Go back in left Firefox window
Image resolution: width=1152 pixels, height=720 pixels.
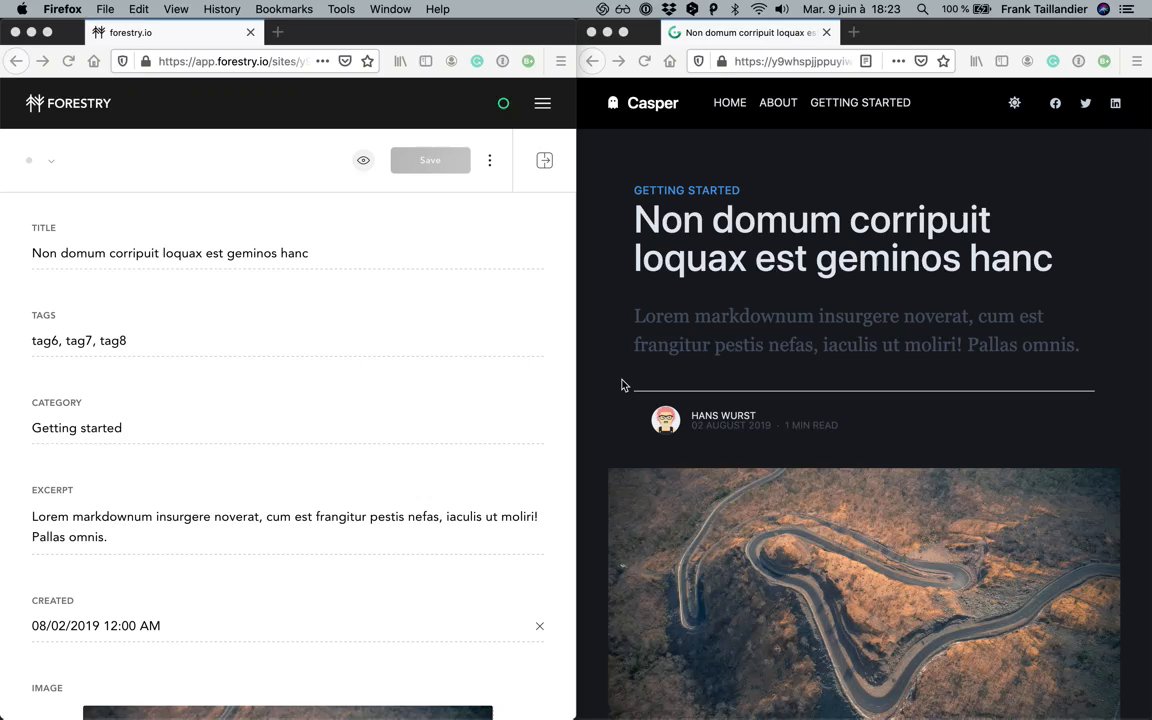tap(17, 61)
